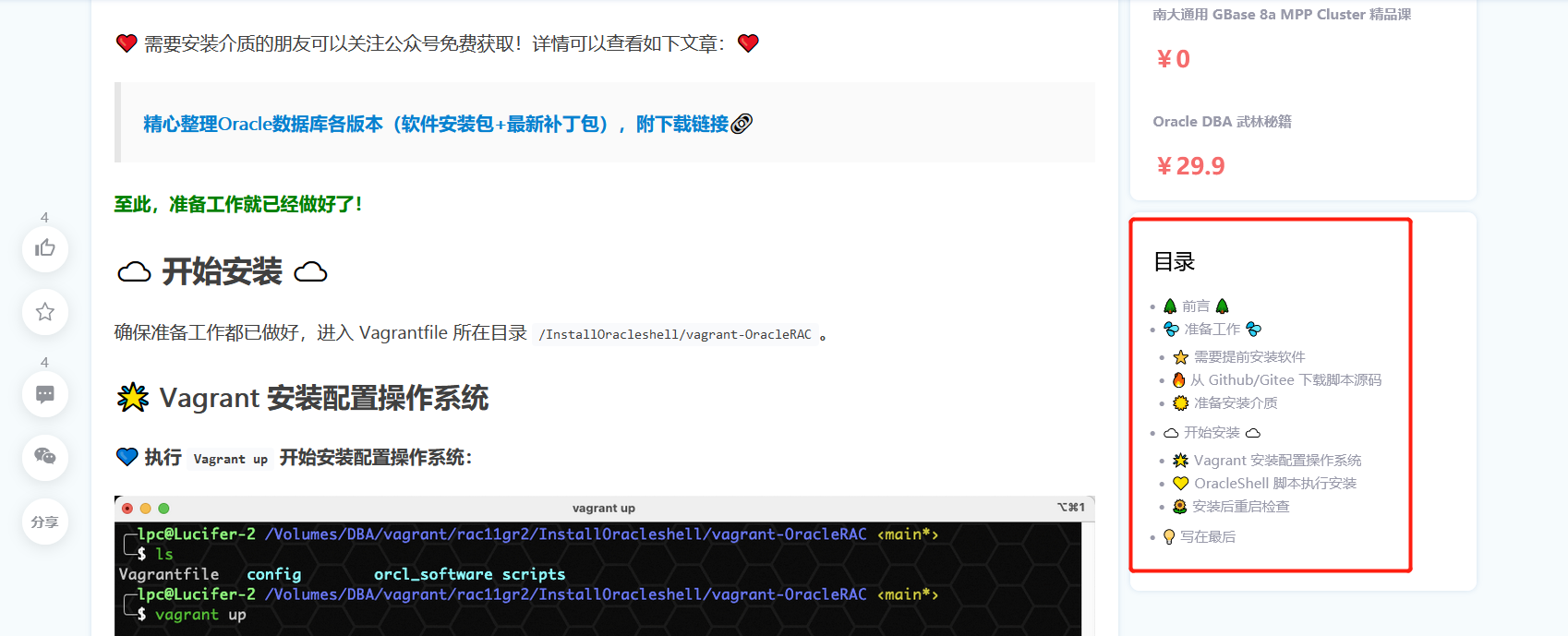Go to Vagrant 安装配置操作系统 contents entry
Image resolution: width=1568 pixels, height=636 pixels.
1267,461
